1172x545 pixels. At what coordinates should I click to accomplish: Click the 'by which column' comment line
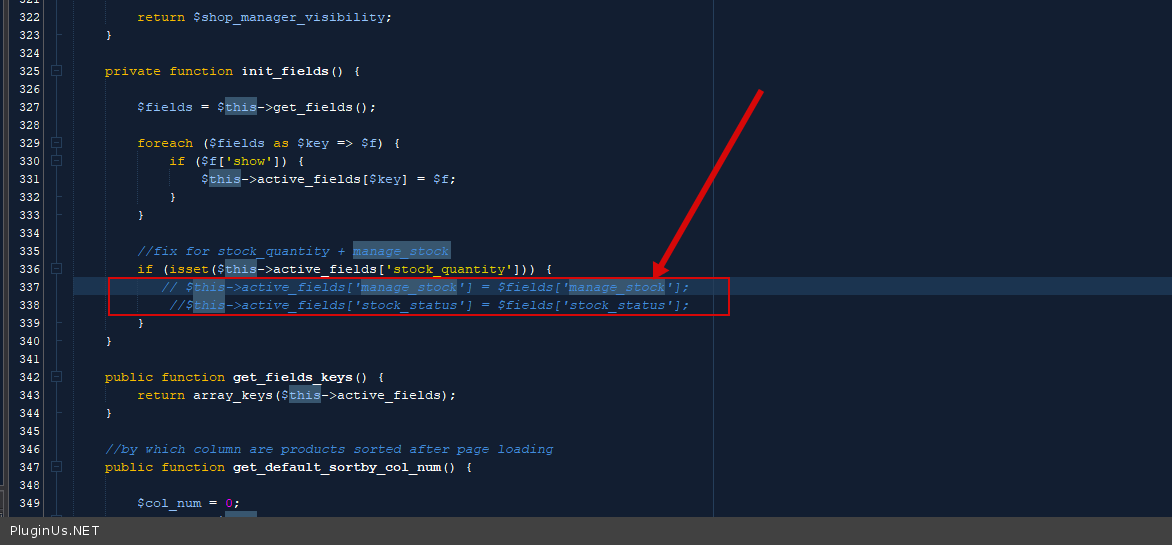pos(328,449)
